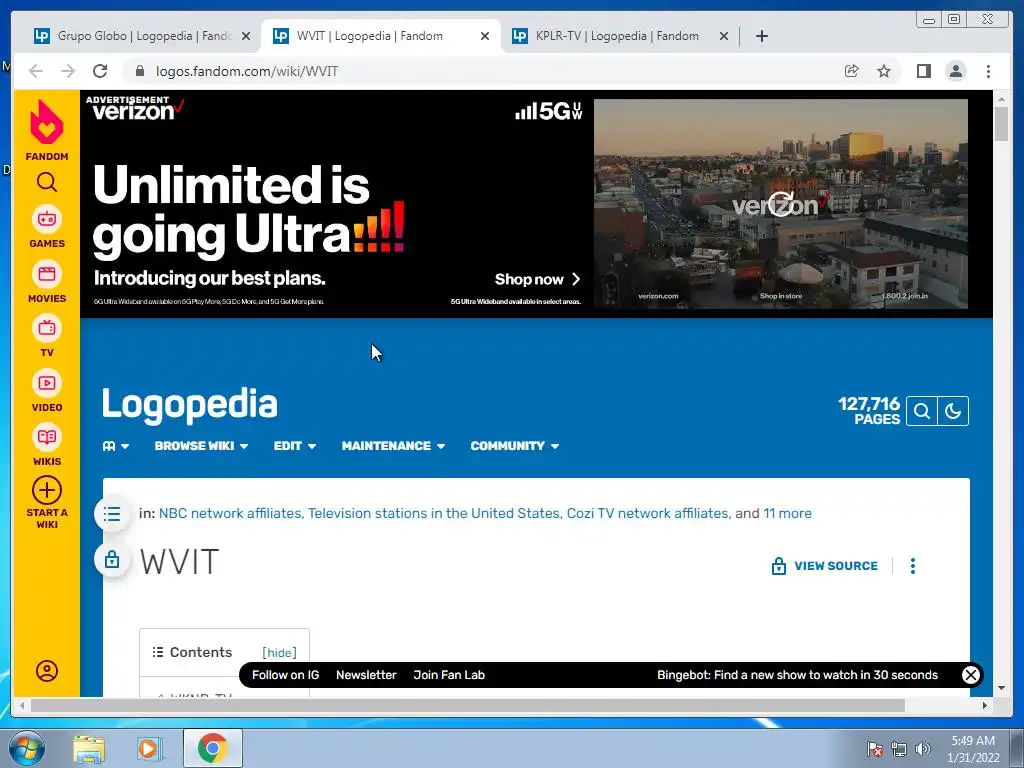1024x768 pixels.
Task: Click the Logopedia wiki title
Action: point(189,404)
